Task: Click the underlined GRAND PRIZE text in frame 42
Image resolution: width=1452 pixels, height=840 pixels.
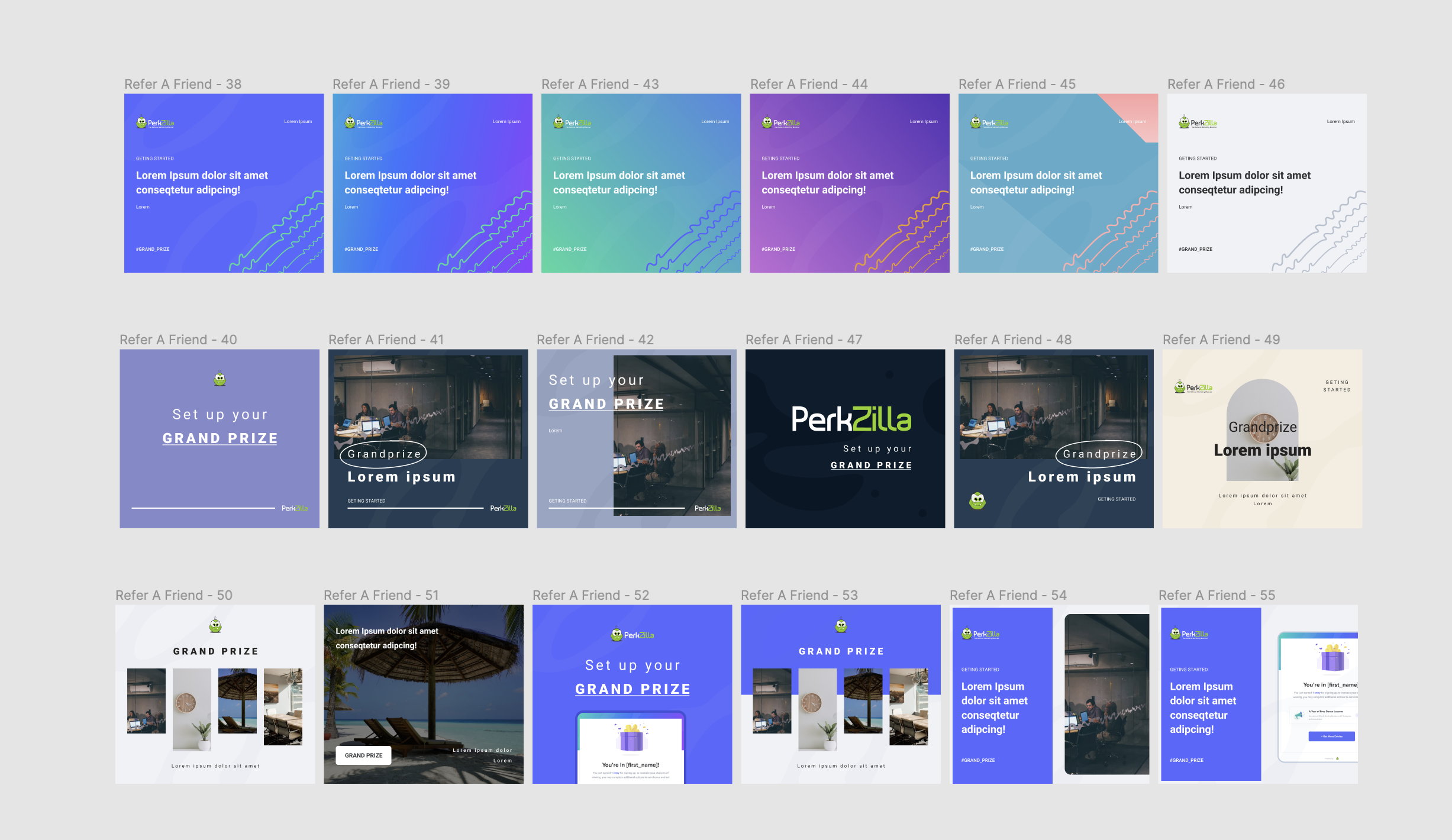Action: (x=606, y=404)
